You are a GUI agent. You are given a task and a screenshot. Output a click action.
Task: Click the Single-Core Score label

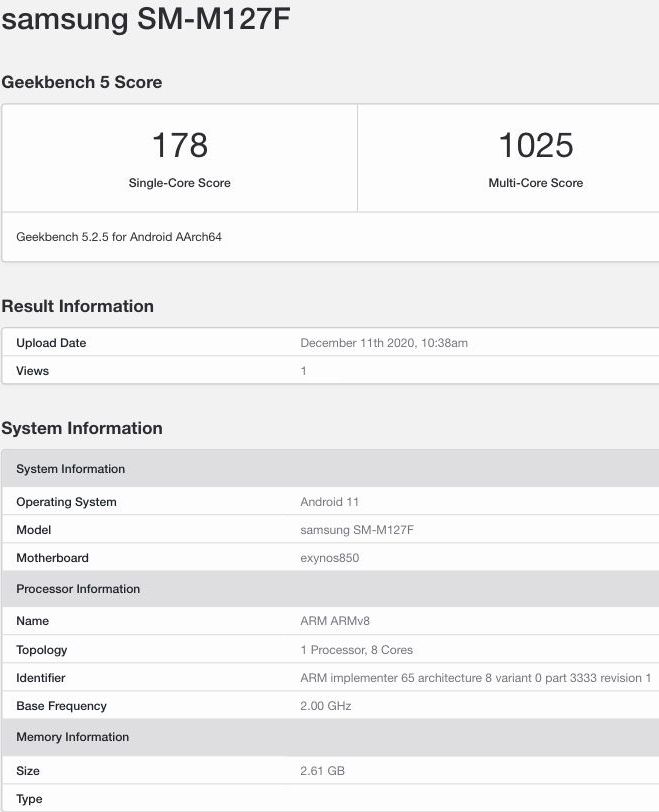180,183
